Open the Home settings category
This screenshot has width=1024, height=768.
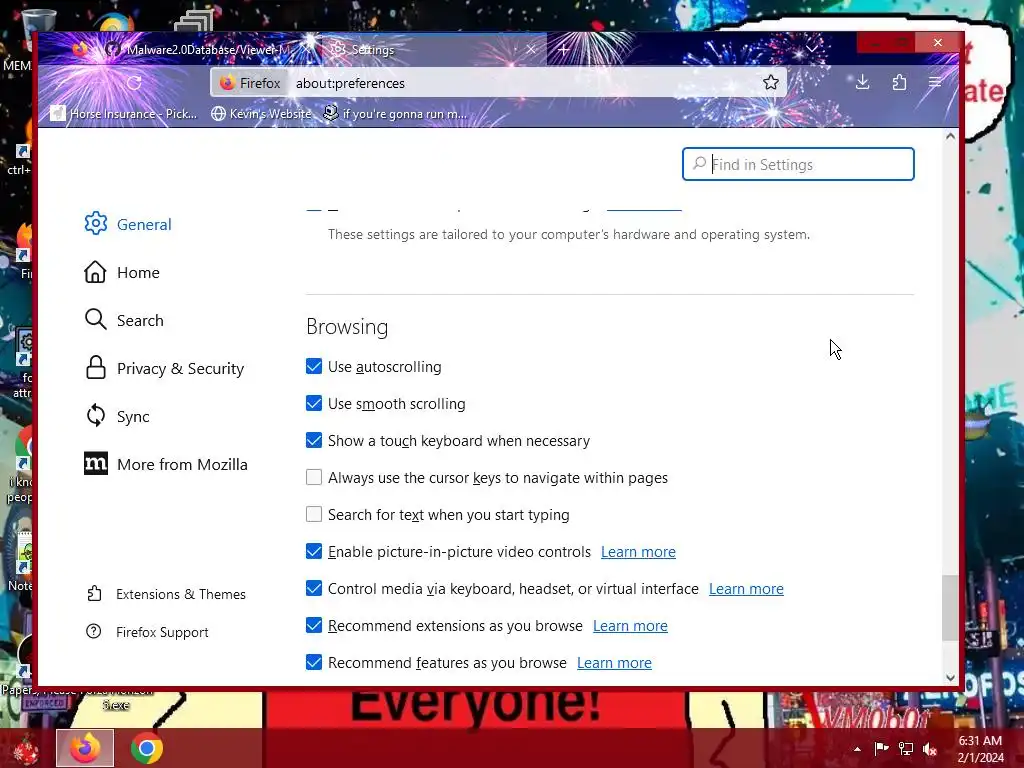[122, 272]
